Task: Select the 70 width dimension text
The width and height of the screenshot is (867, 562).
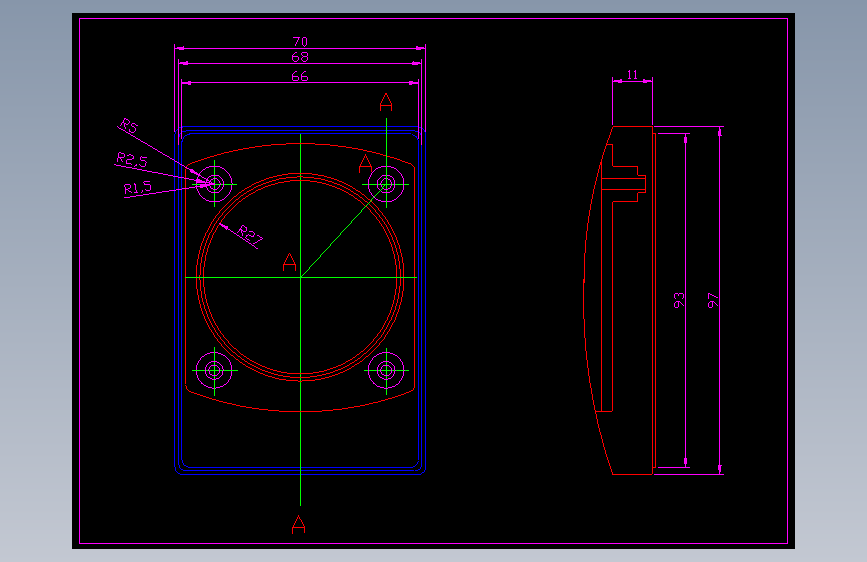Action: point(300,42)
